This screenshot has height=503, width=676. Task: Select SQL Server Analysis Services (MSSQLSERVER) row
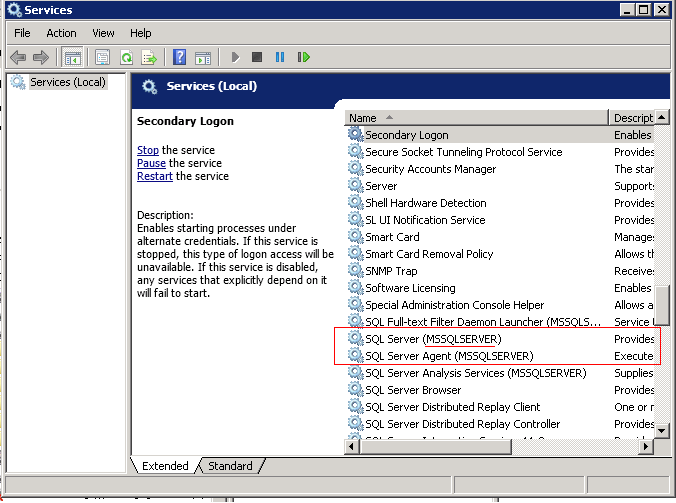(500, 373)
